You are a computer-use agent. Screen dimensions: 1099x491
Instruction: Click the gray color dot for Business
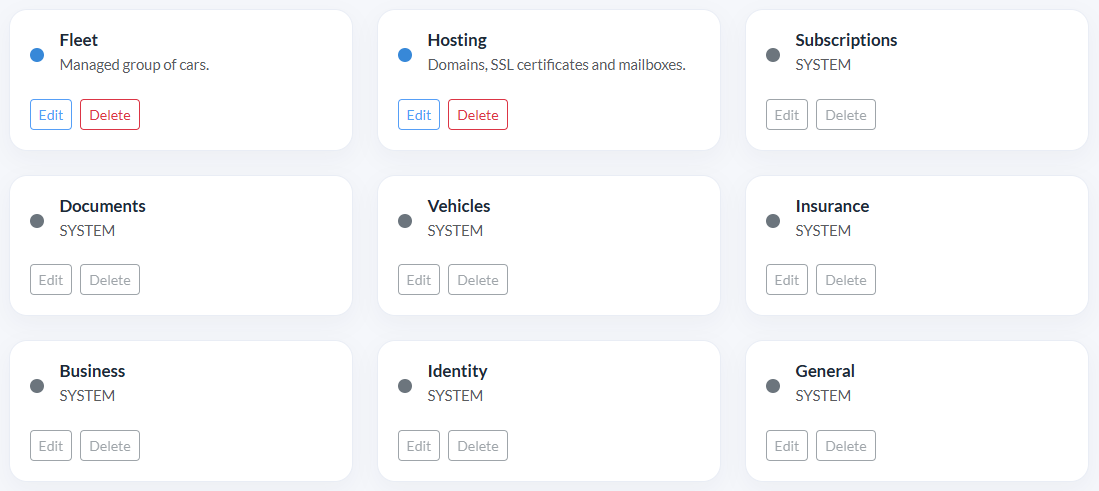[x=37, y=386]
